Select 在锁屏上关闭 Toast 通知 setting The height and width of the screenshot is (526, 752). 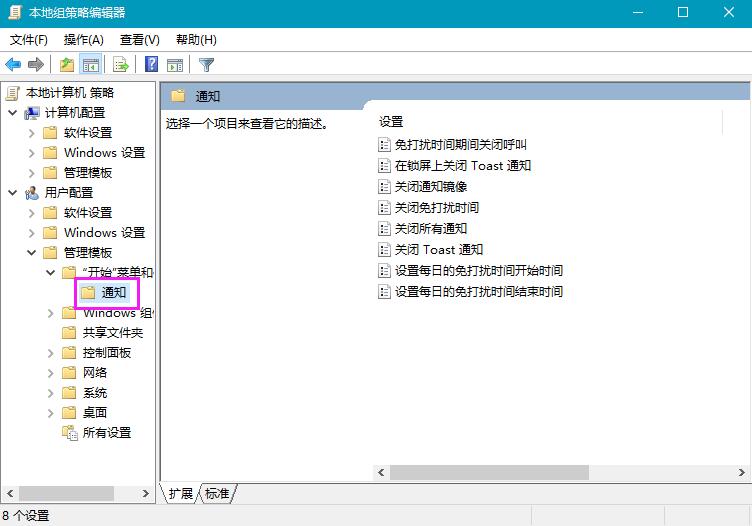463,165
